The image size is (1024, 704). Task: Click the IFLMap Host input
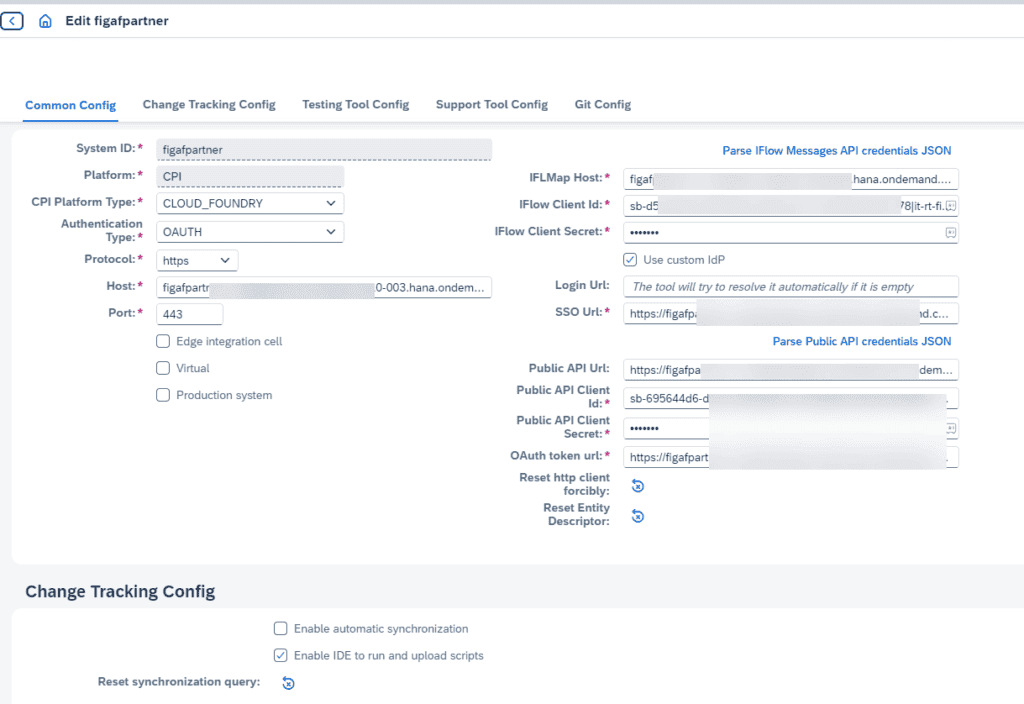pos(791,179)
